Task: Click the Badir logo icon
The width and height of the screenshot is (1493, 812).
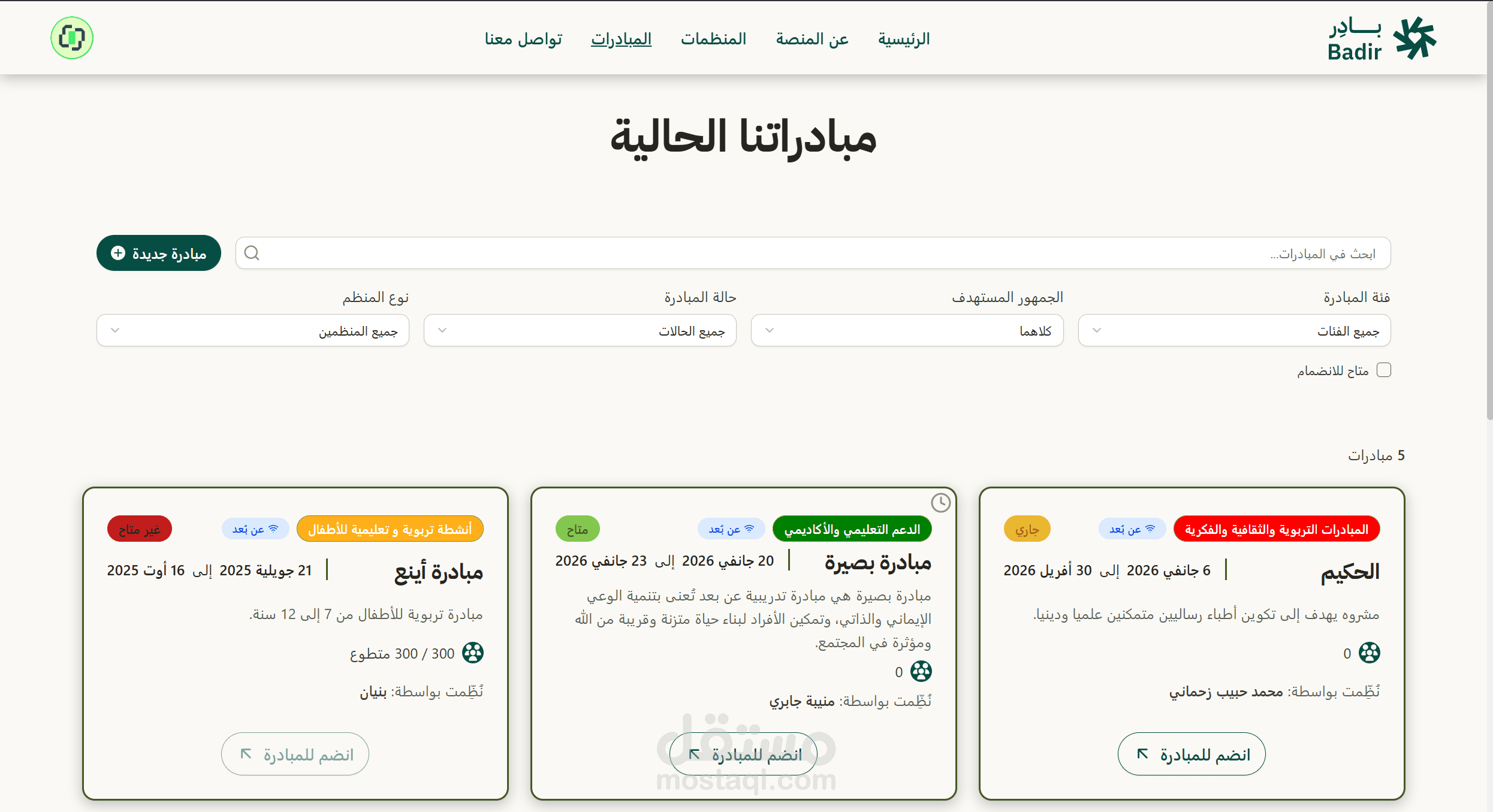Action: (1414, 38)
